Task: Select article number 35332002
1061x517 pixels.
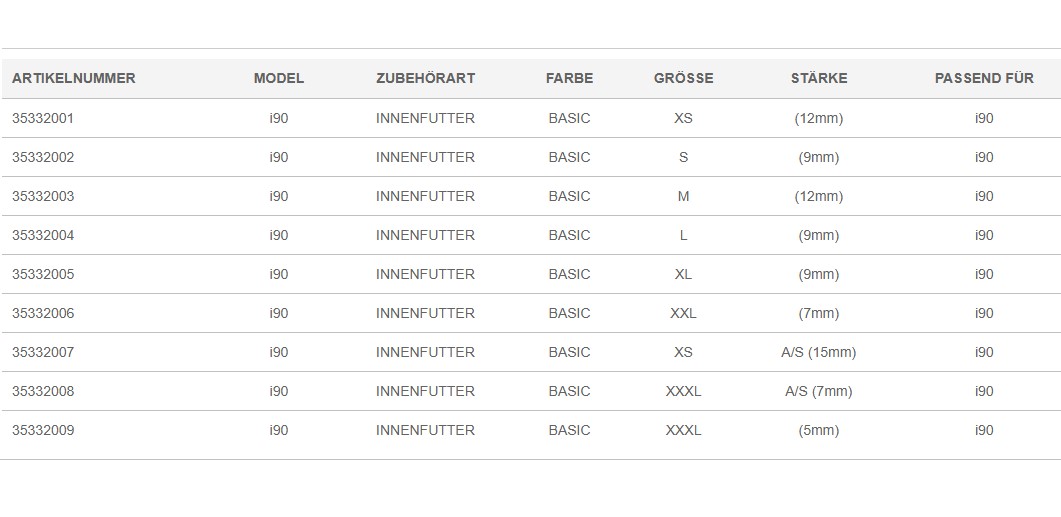Action: (43, 158)
